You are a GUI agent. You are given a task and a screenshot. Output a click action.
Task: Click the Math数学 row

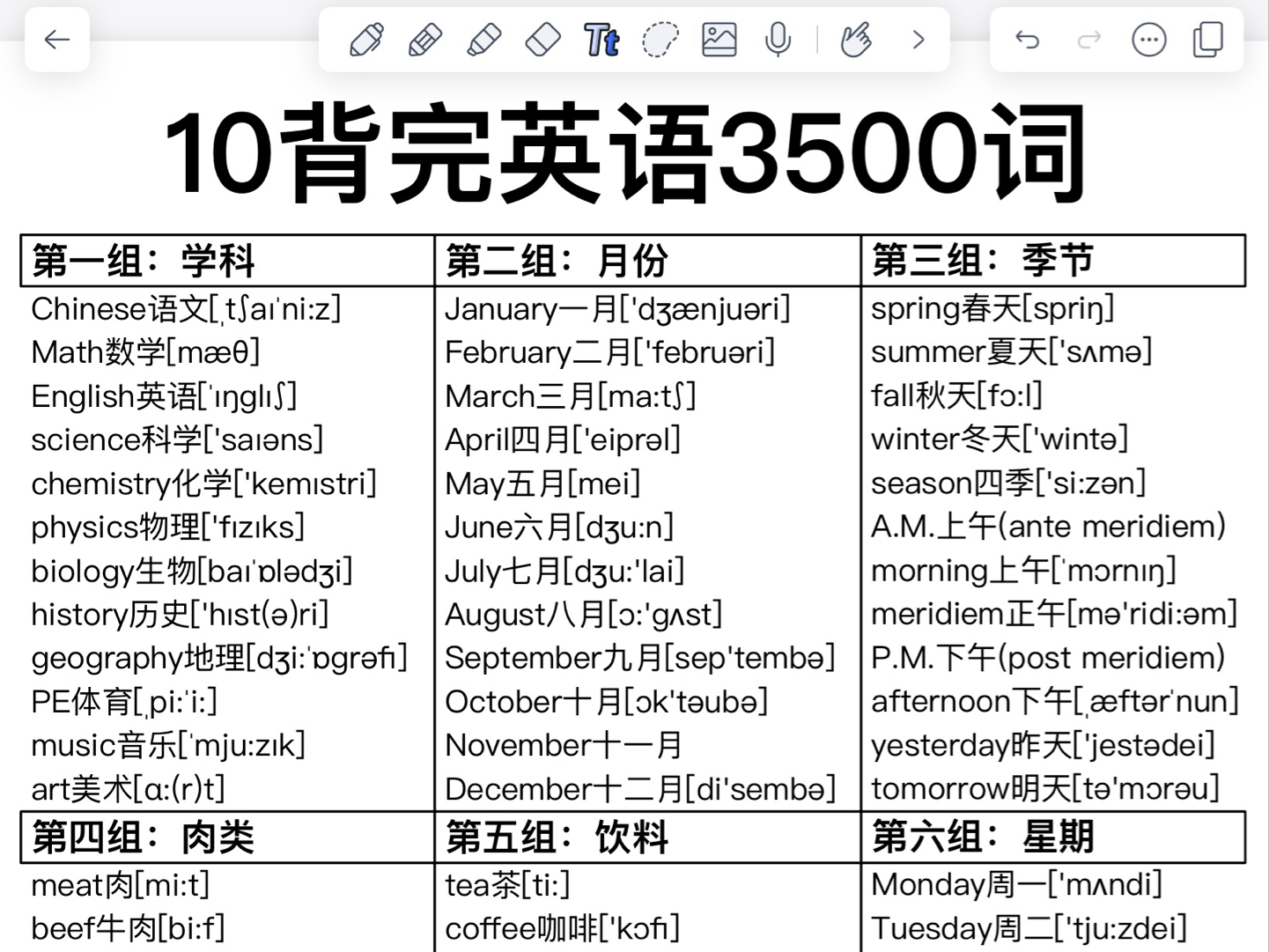pyautogui.click(x=145, y=352)
